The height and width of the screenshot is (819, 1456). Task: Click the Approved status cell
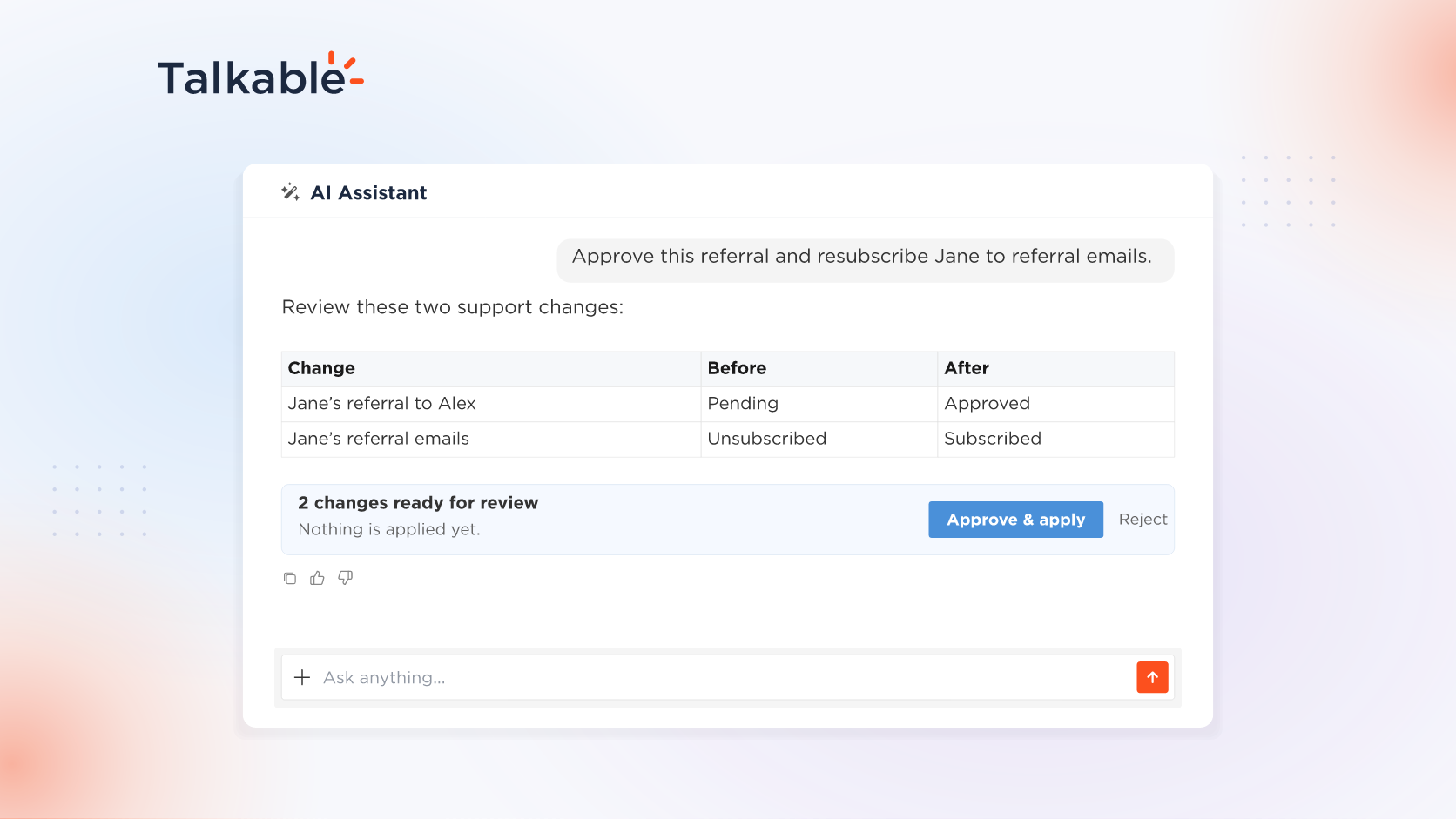[x=1055, y=404]
